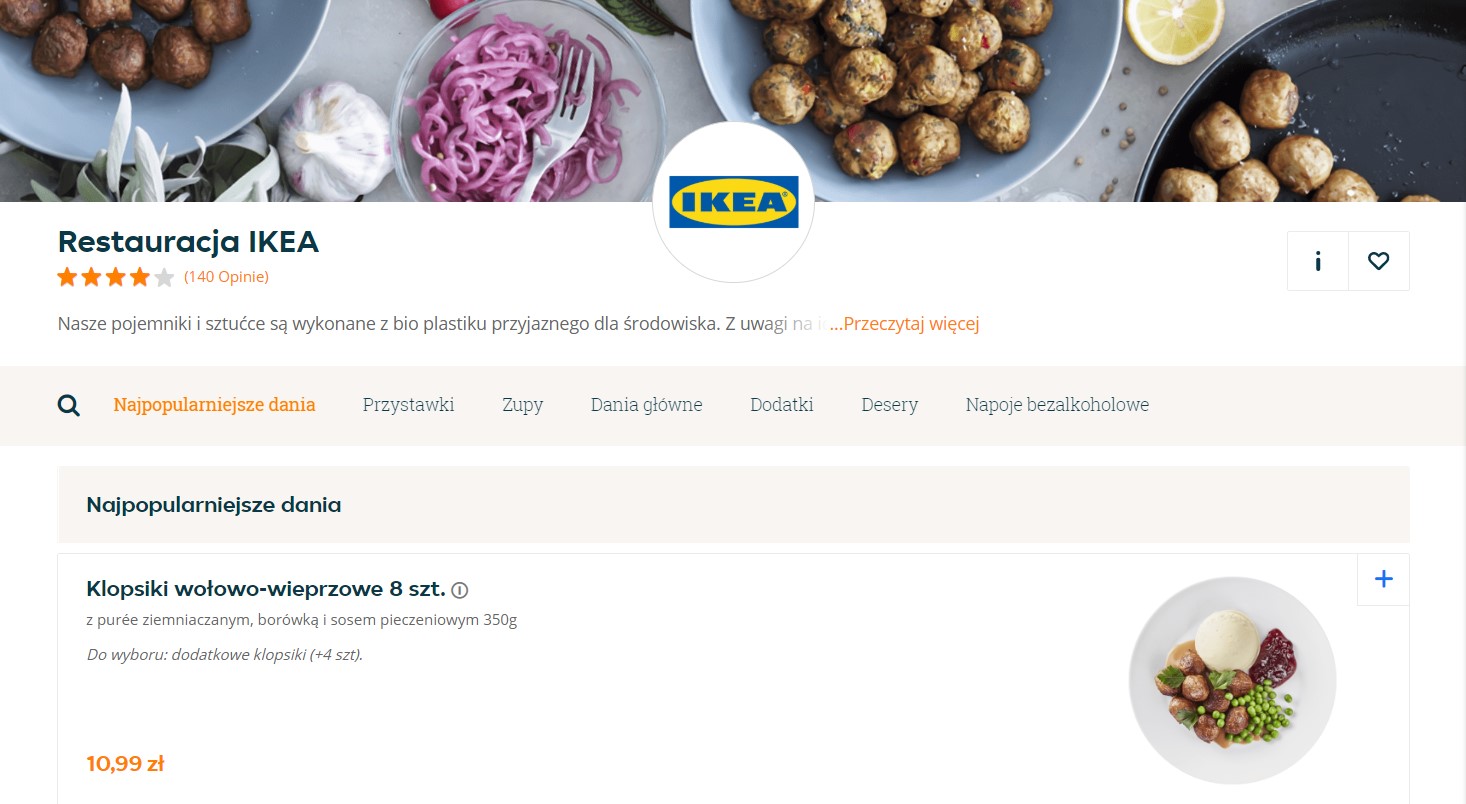Open the 140 Opinie reviews link

pyautogui.click(x=226, y=277)
